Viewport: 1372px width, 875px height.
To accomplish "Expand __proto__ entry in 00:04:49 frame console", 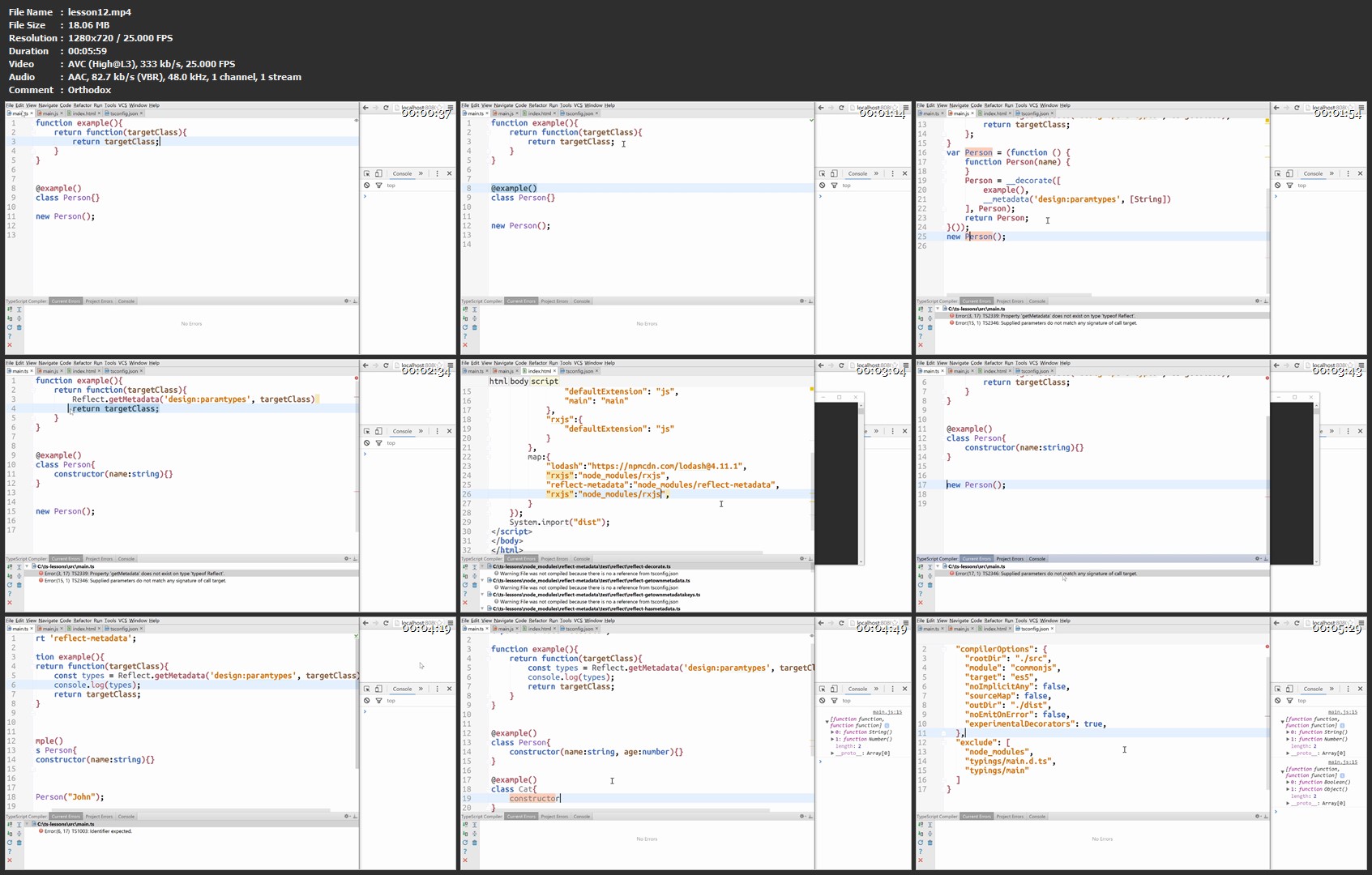I will coord(833,753).
